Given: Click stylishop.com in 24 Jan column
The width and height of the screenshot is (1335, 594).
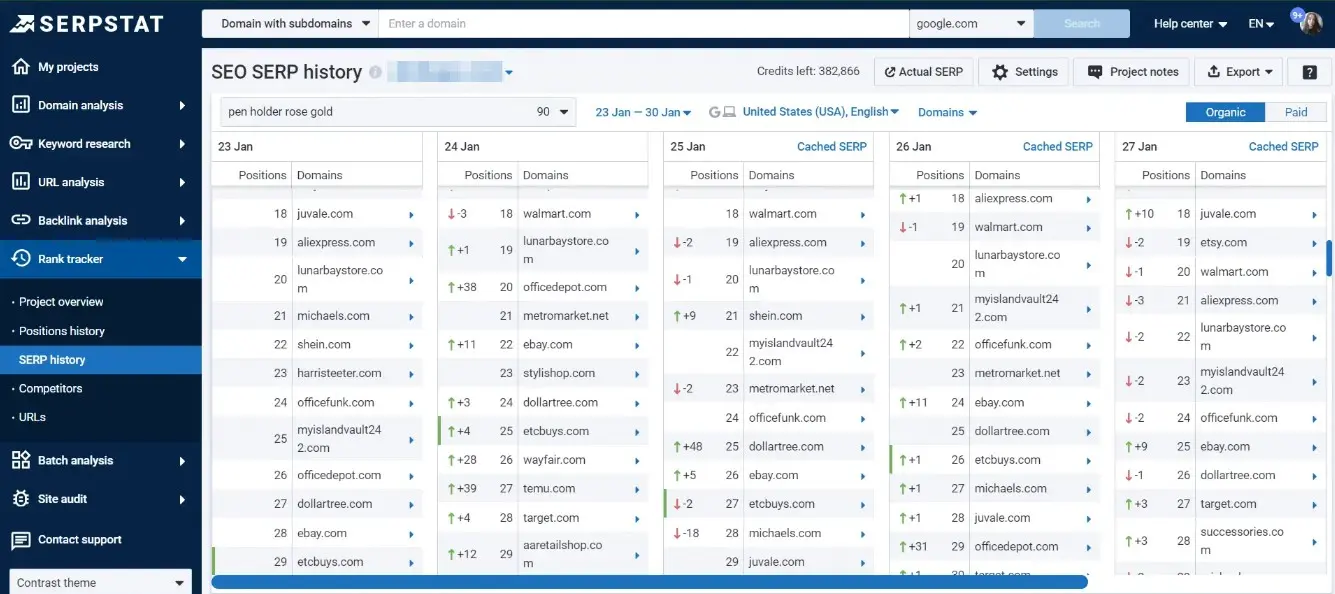Looking at the screenshot, I should pyautogui.click(x=559, y=374).
